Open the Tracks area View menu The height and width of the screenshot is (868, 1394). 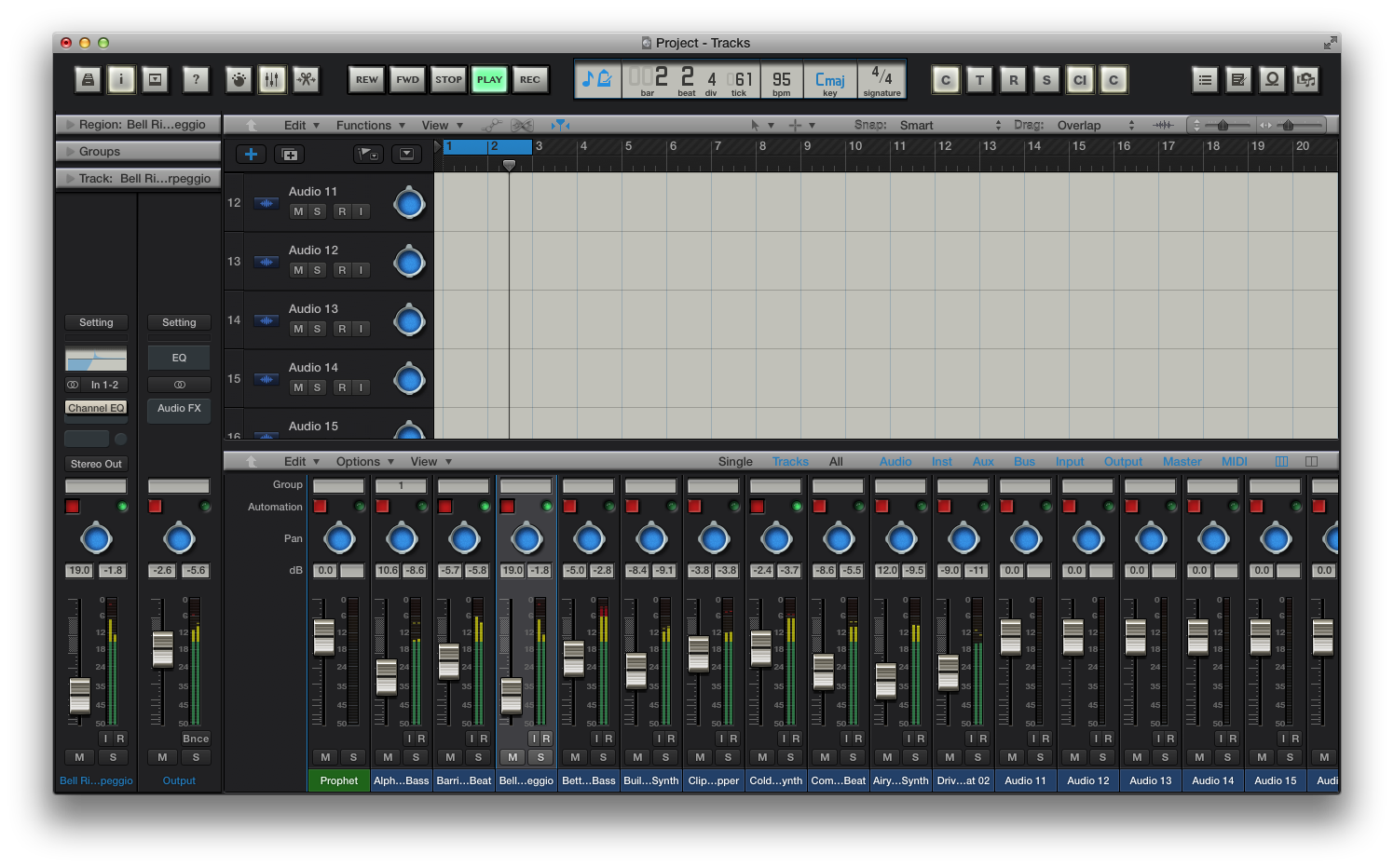[x=442, y=125]
